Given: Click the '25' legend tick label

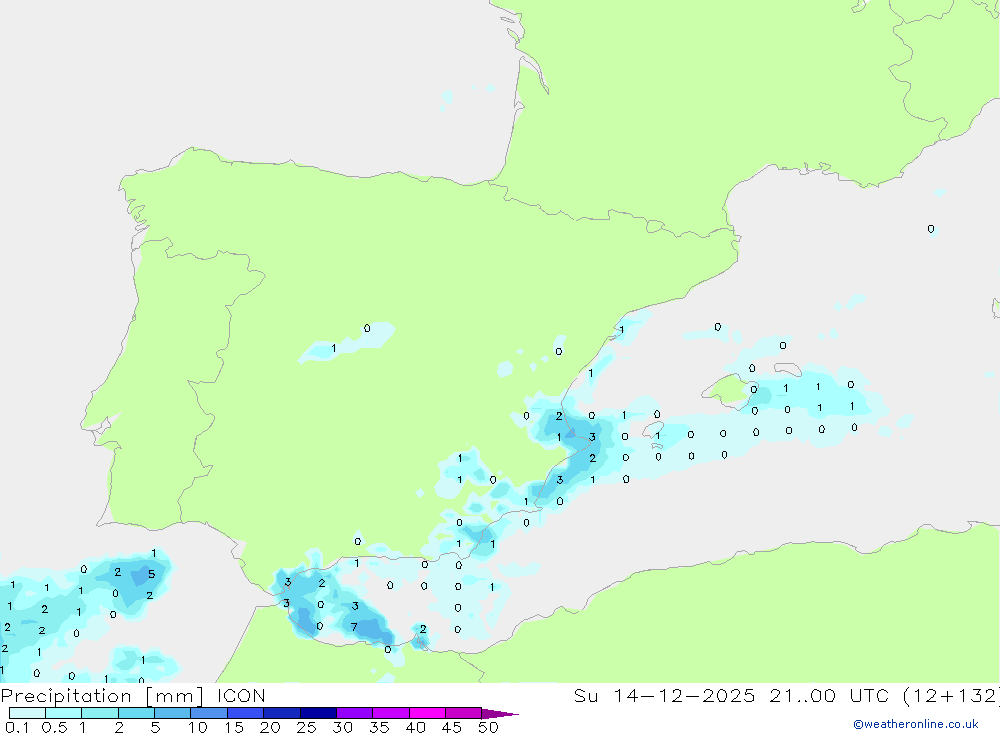Looking at the screenshot, I should pos(307,727).
